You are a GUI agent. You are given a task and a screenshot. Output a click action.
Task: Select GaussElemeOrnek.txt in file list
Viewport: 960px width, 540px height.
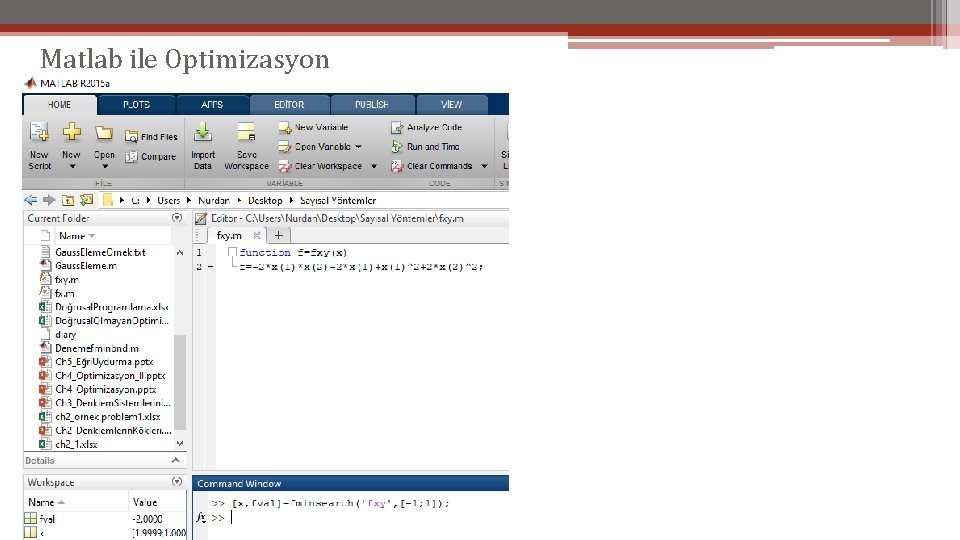pos(100,252)
